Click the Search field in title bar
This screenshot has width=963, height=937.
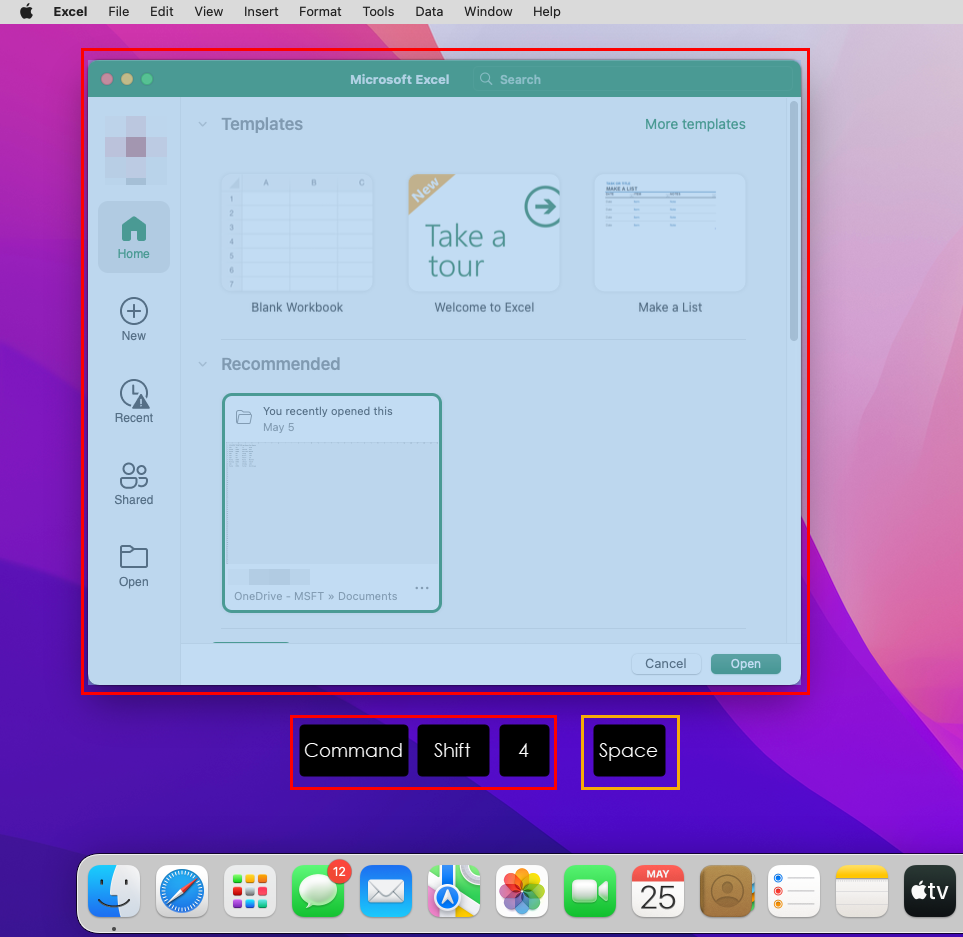tap(633, 79)
